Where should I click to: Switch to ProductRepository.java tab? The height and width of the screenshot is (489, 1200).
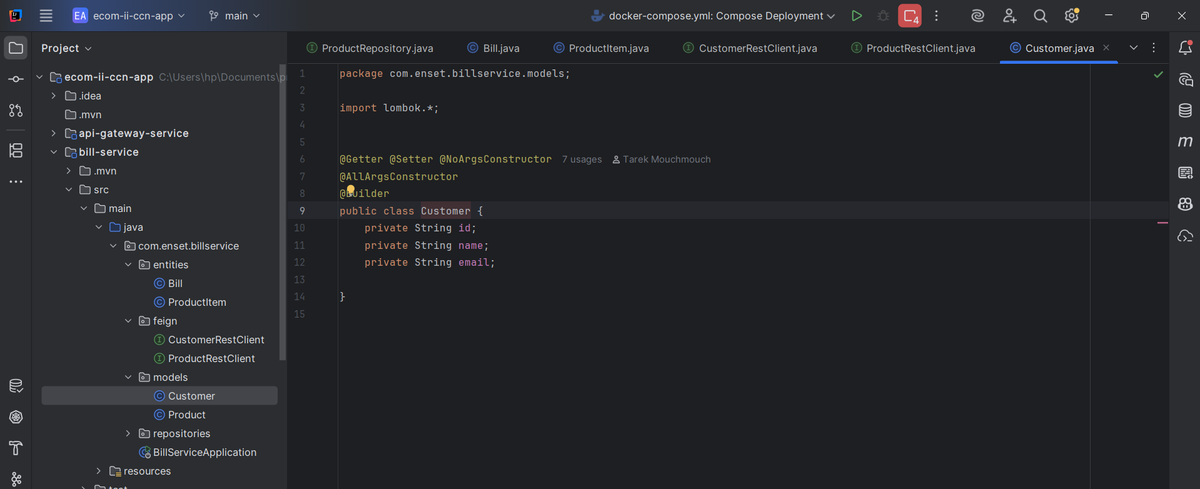click(369, 48)
